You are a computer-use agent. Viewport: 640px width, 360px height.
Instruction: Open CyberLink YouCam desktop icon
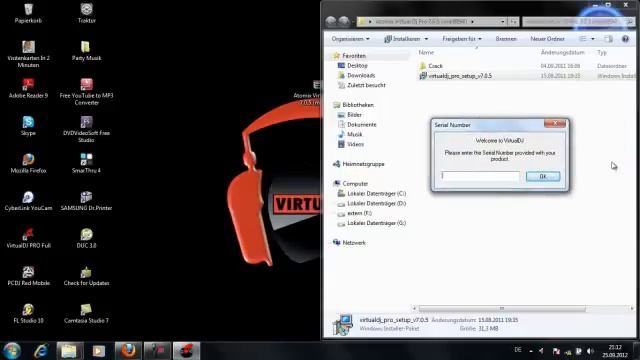(x=28, y=201)
